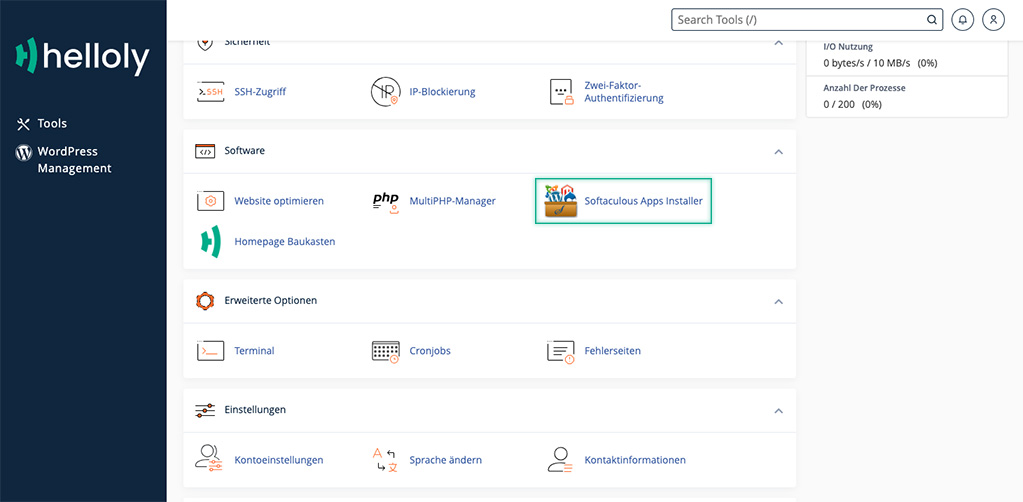Image resolution: width=1023 pixels, height=502 pixels.
Task: Click the Zwei-Faktor-Authentifizierung icon
Action: (561, 92)
